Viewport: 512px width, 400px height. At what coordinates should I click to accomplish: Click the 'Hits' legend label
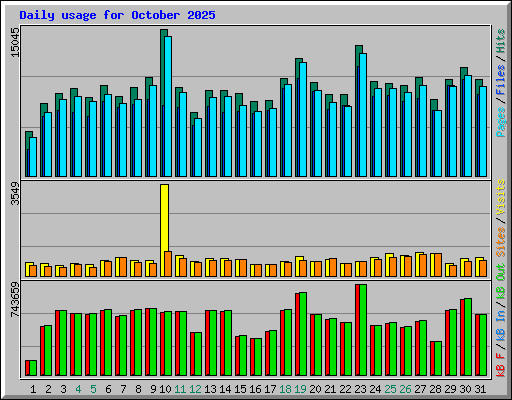[500, 41]
